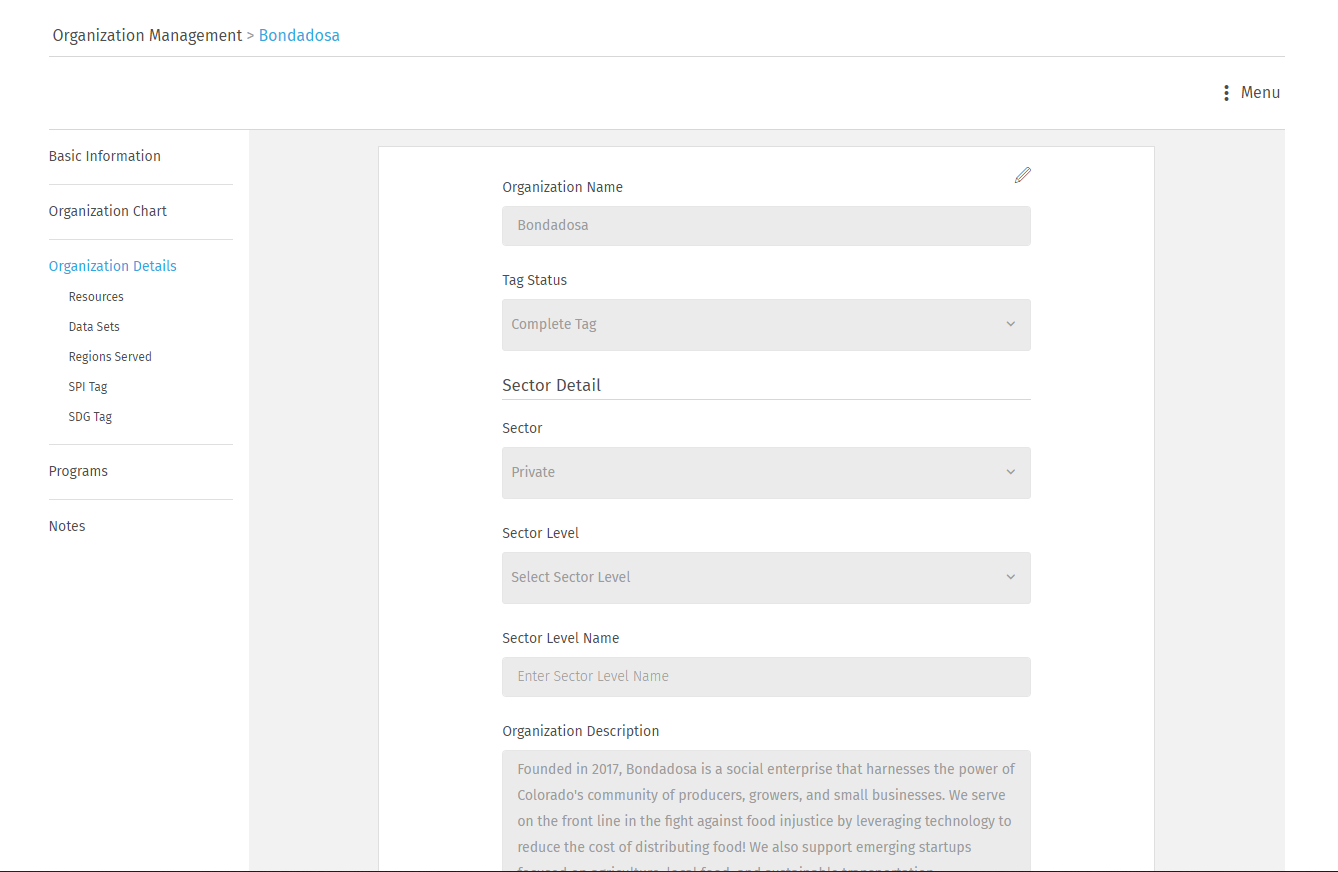
Task: Click Bondadosa breadcrumb link
Action: coord(299,35)
